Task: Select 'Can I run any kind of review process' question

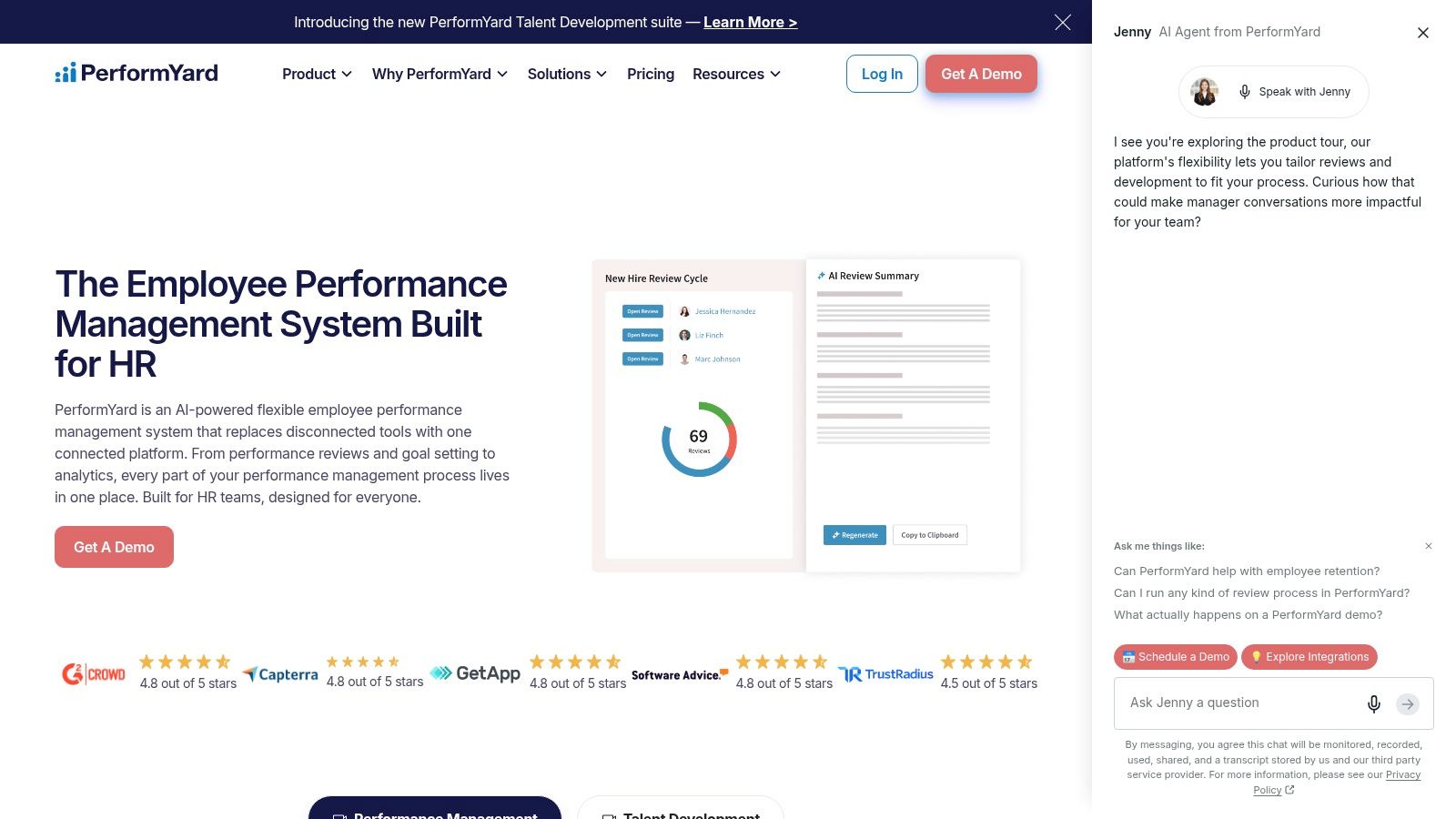Action: (1261, 593)
